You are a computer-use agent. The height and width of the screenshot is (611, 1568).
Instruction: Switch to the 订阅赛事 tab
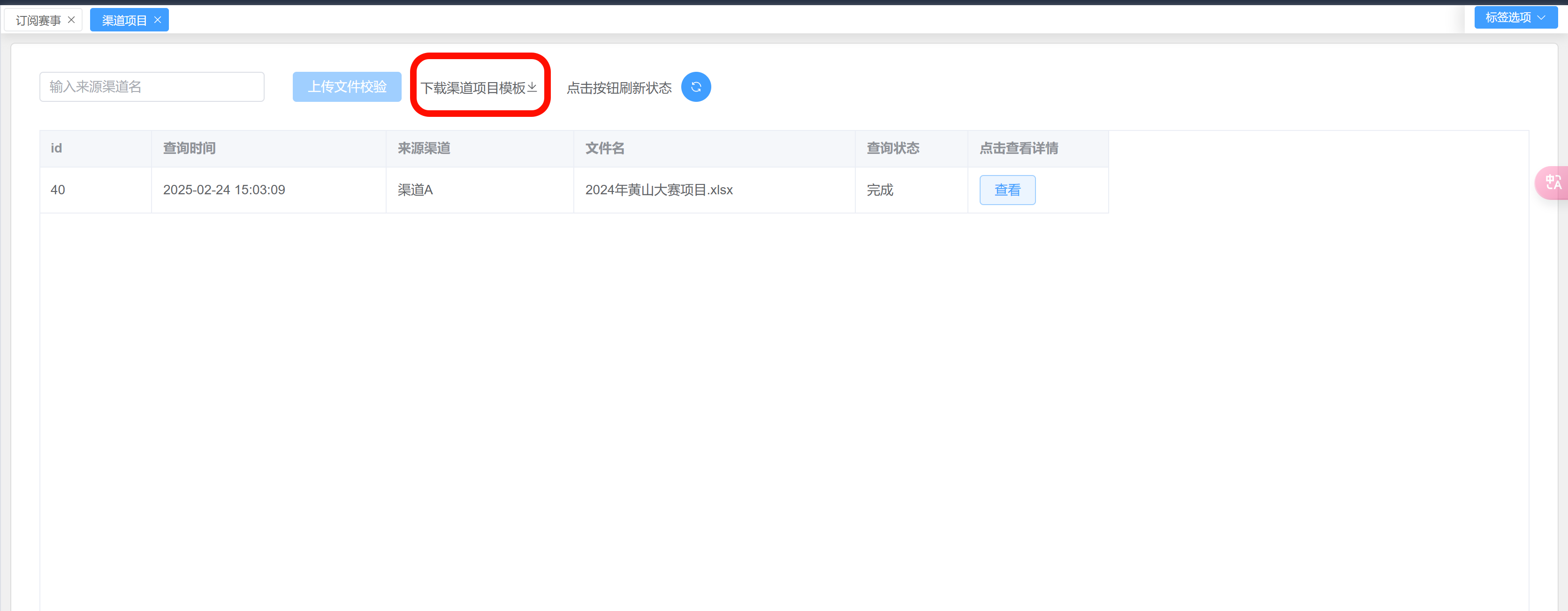[x=38, y=21]
